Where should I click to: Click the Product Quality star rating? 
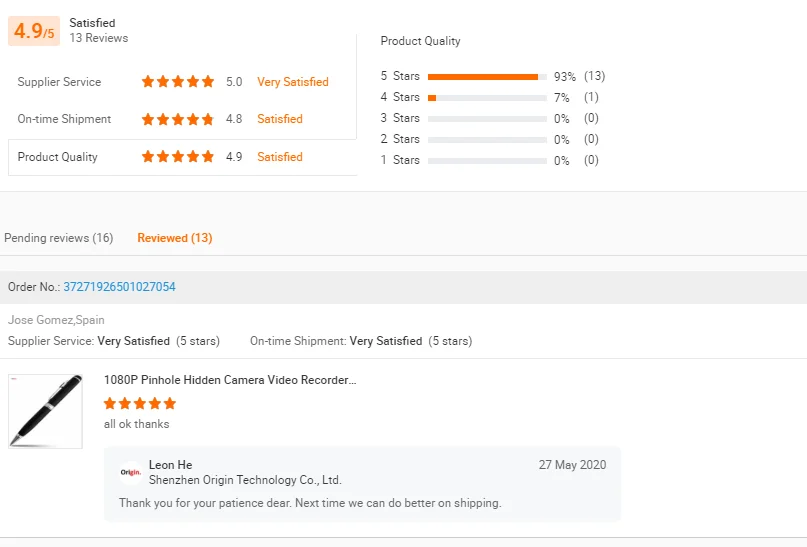[x=178, y=157]
